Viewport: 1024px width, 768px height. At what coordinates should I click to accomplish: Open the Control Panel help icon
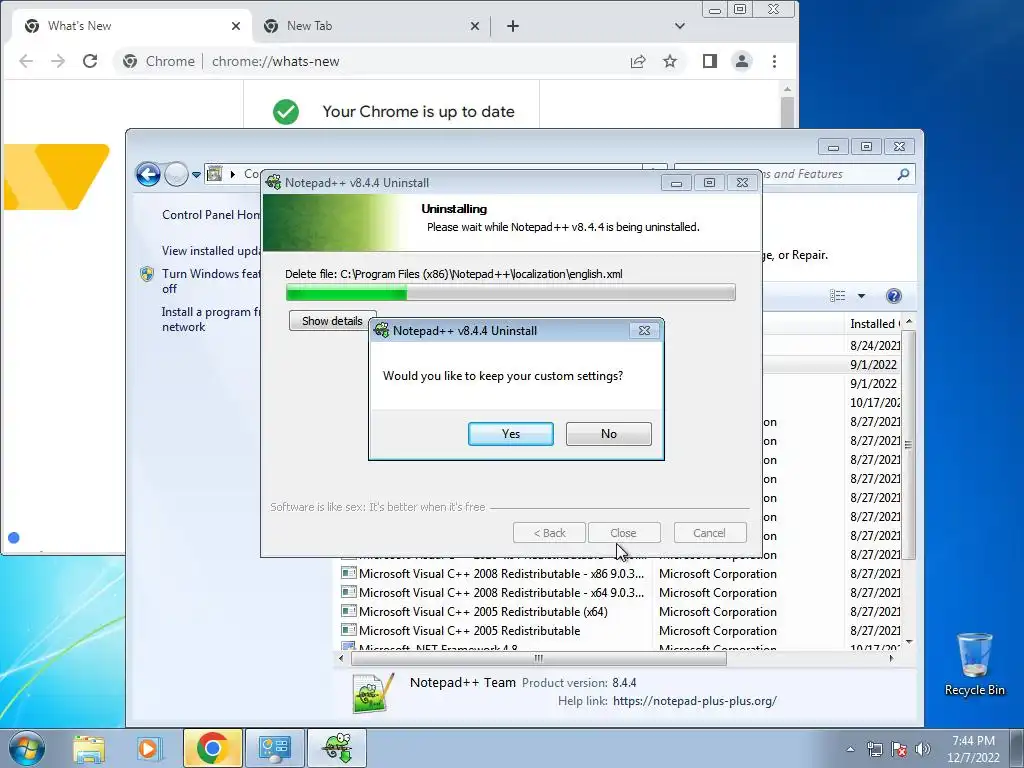(894, 296)
